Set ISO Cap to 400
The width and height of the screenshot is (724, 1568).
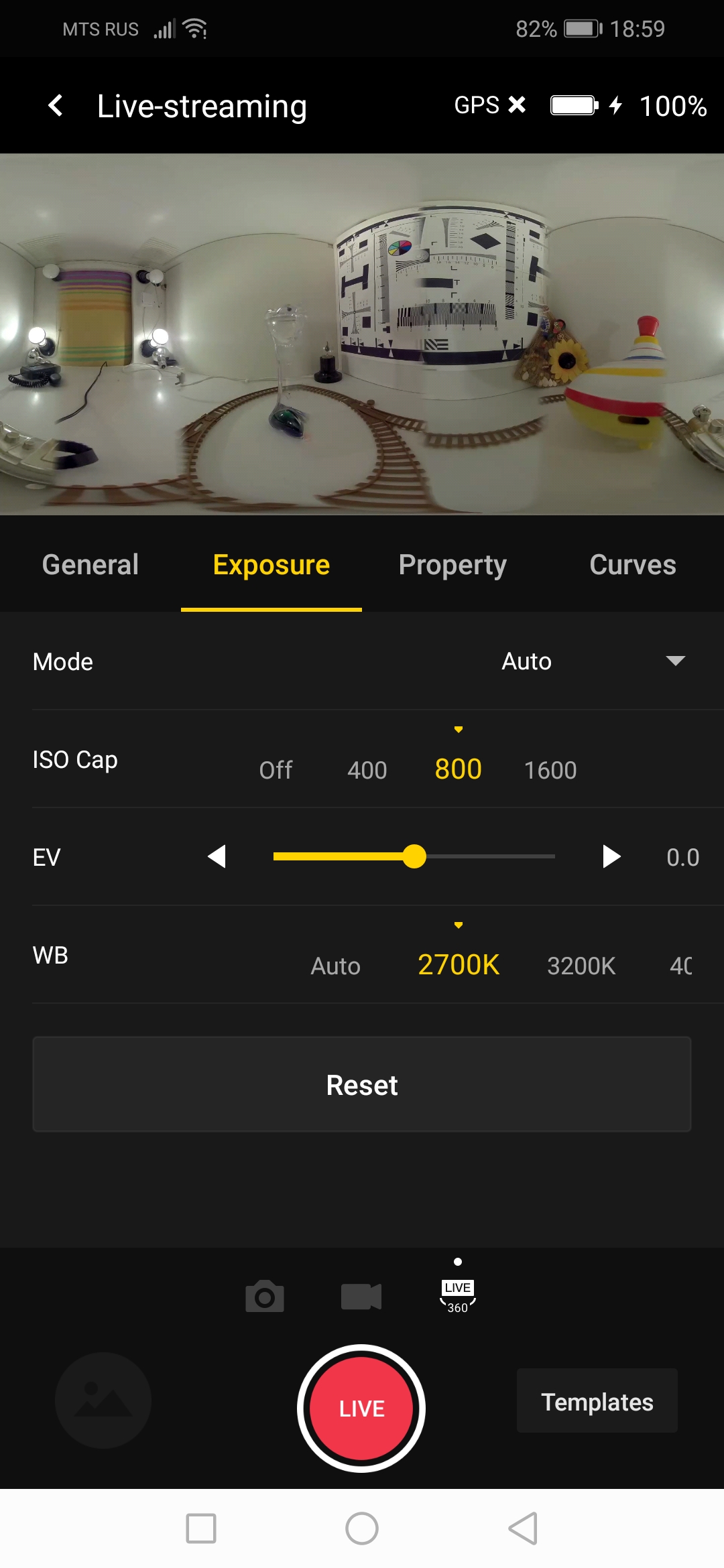367,770
